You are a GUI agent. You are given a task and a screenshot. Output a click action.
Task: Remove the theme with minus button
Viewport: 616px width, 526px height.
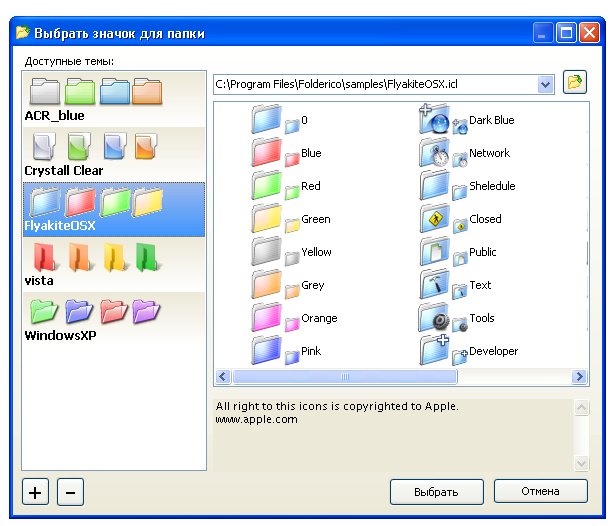point(70,492)
